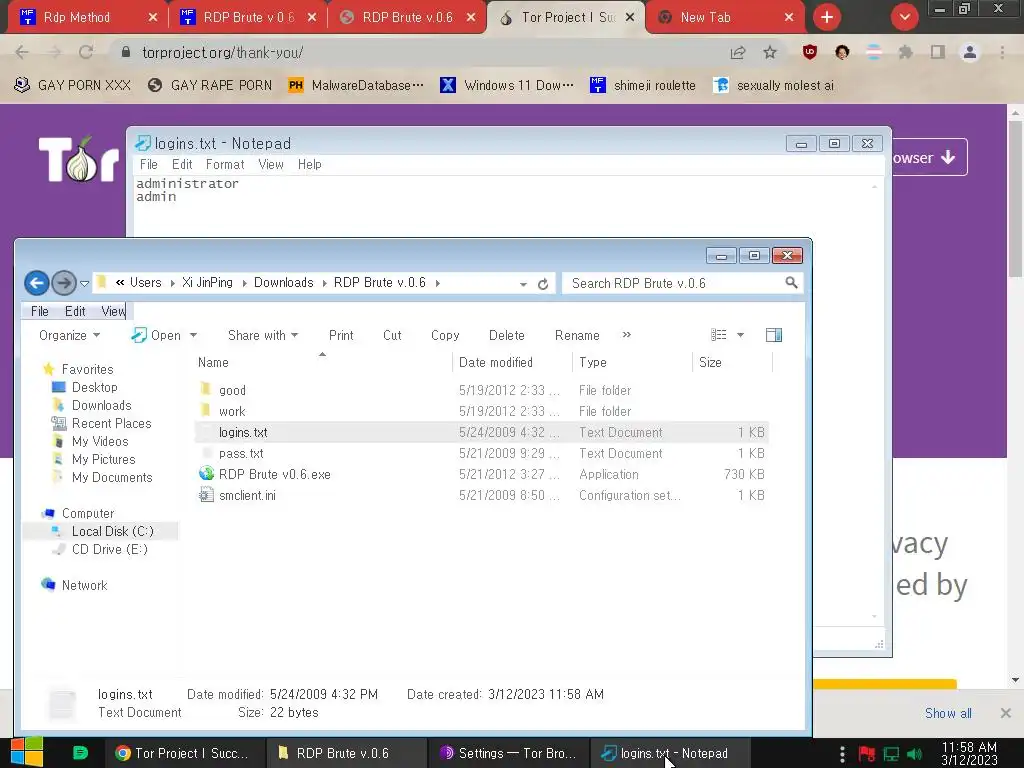This screenshot has width=1024, height=768.
Task: Open the browser three-dot menu
Action: pos(1002,52)
